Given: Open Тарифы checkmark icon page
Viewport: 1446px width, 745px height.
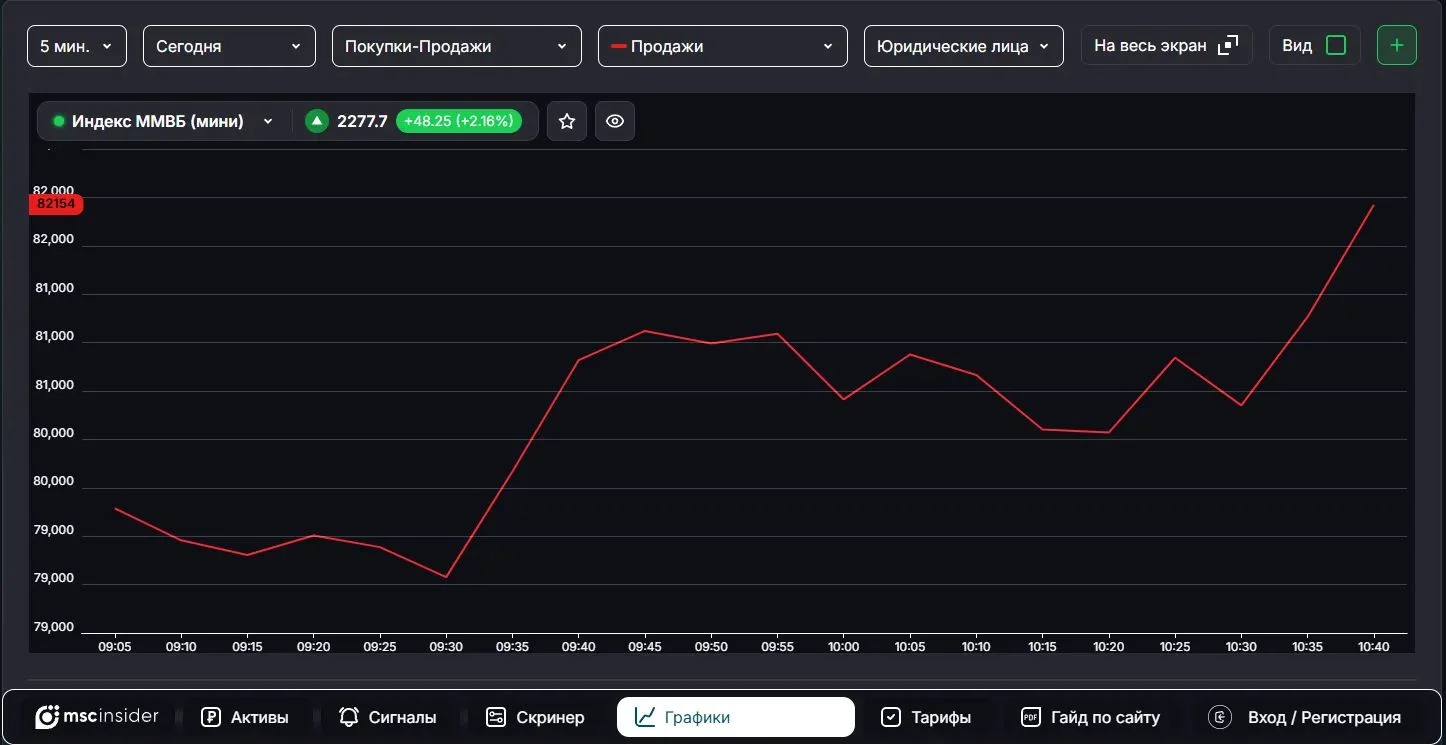Looking at the screenshot, I should coord(926,717).
